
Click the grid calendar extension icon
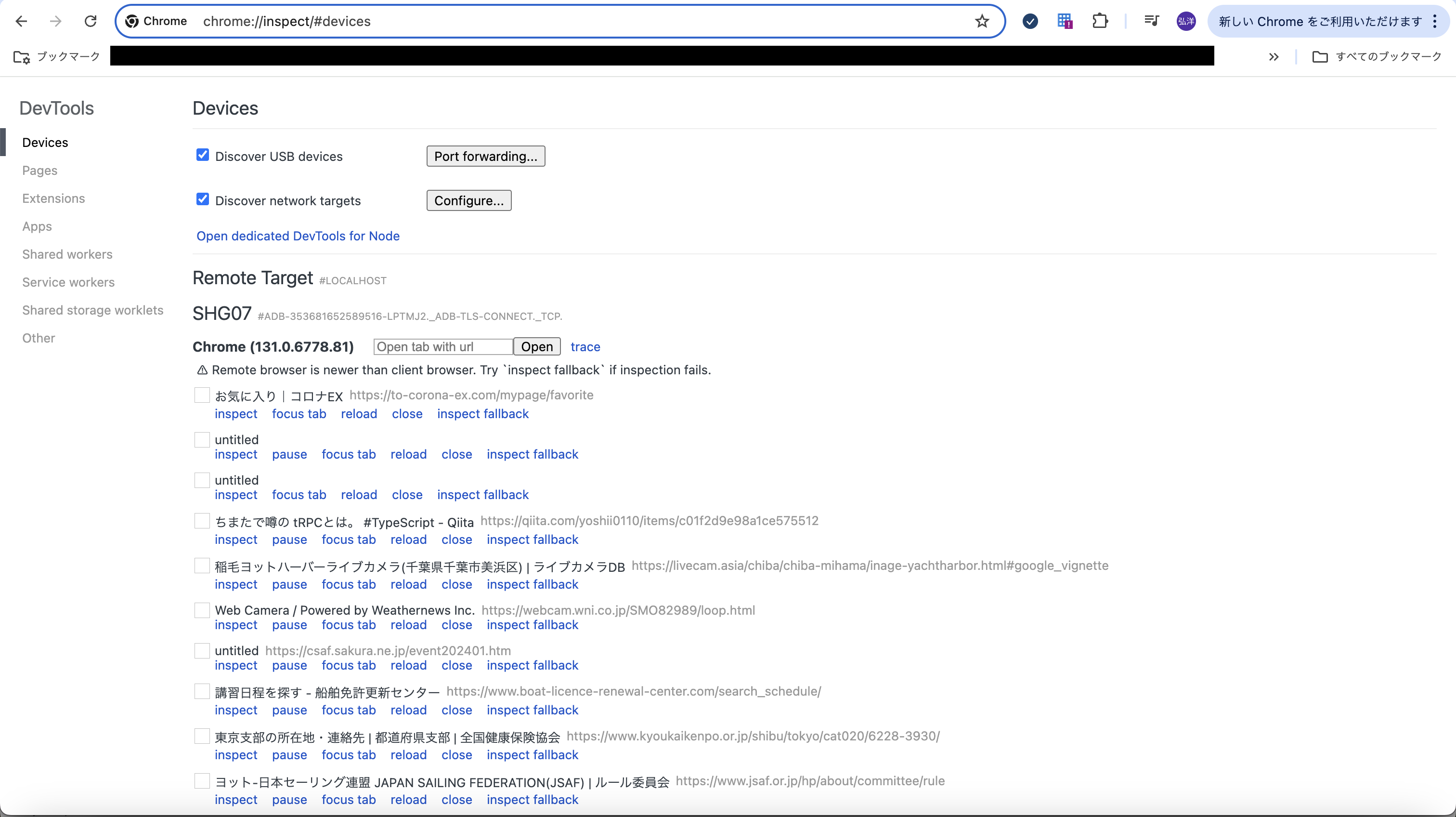[1065, 22]
